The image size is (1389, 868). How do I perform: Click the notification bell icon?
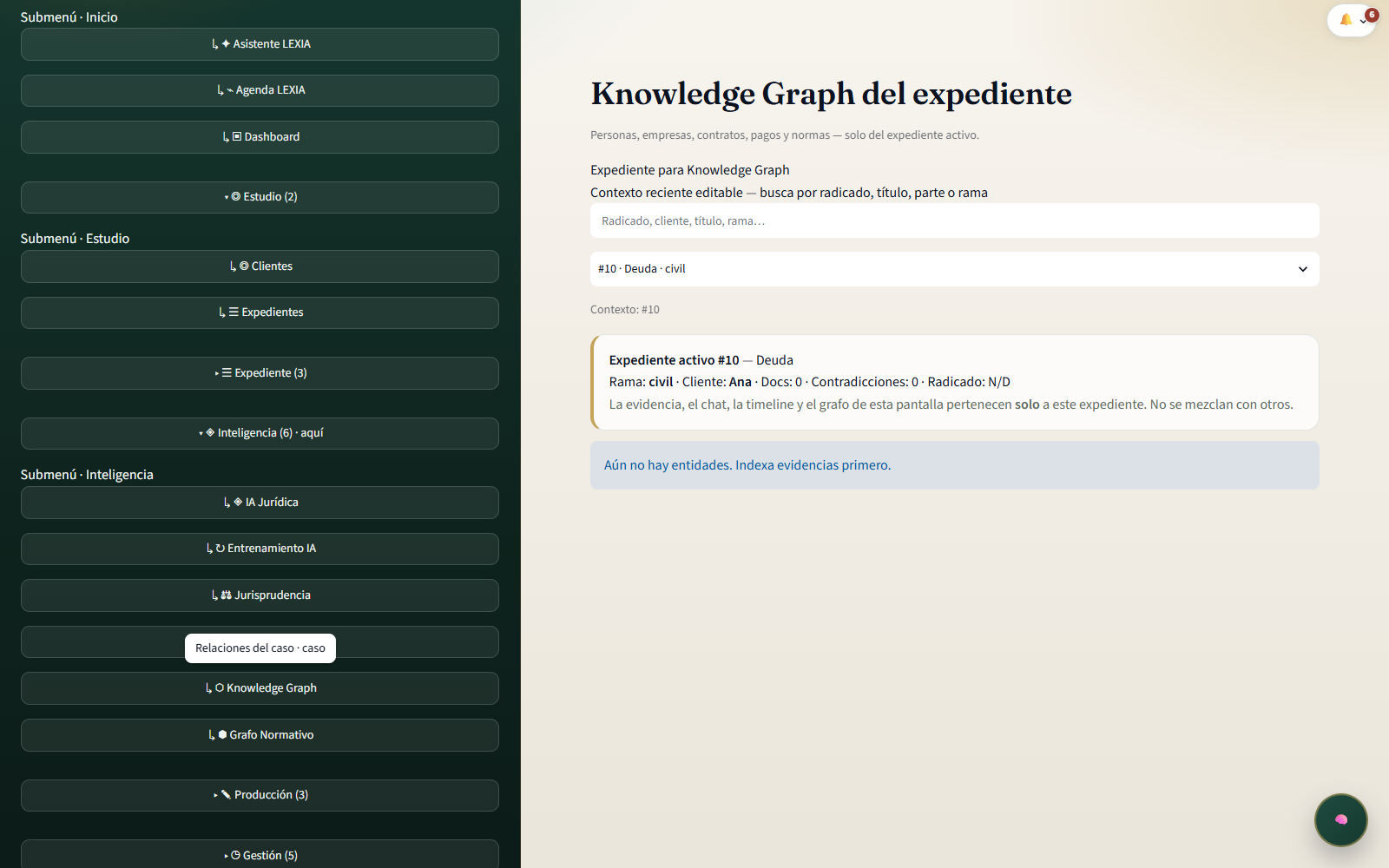1346,20
